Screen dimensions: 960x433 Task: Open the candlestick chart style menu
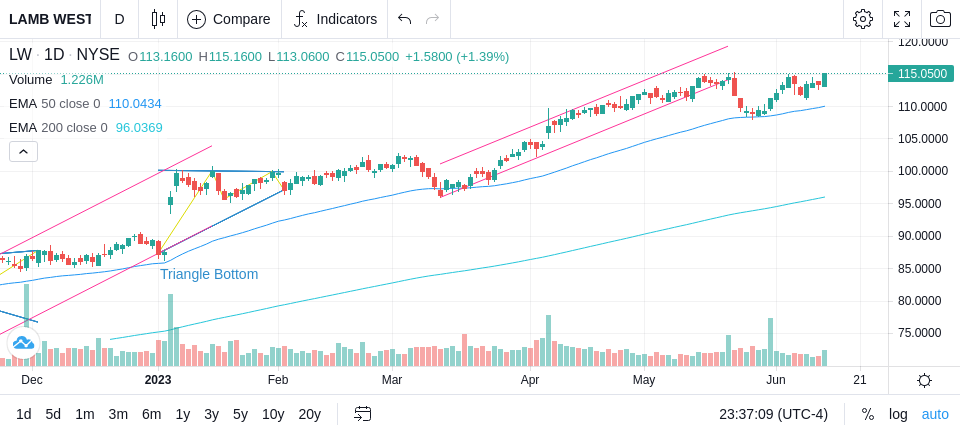(158, 19)
